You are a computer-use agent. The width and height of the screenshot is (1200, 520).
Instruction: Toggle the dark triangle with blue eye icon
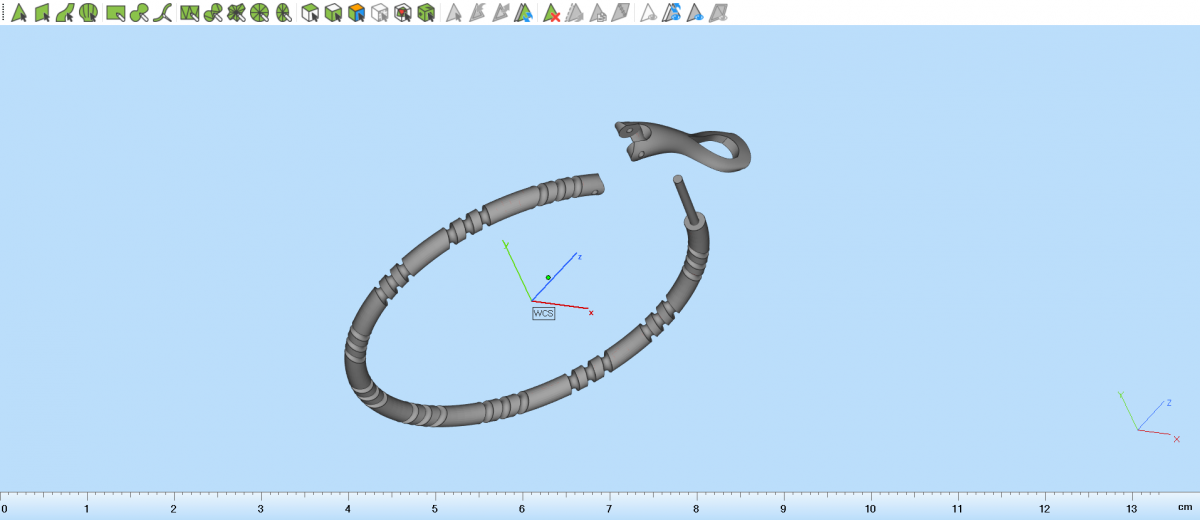click(695, 13)
